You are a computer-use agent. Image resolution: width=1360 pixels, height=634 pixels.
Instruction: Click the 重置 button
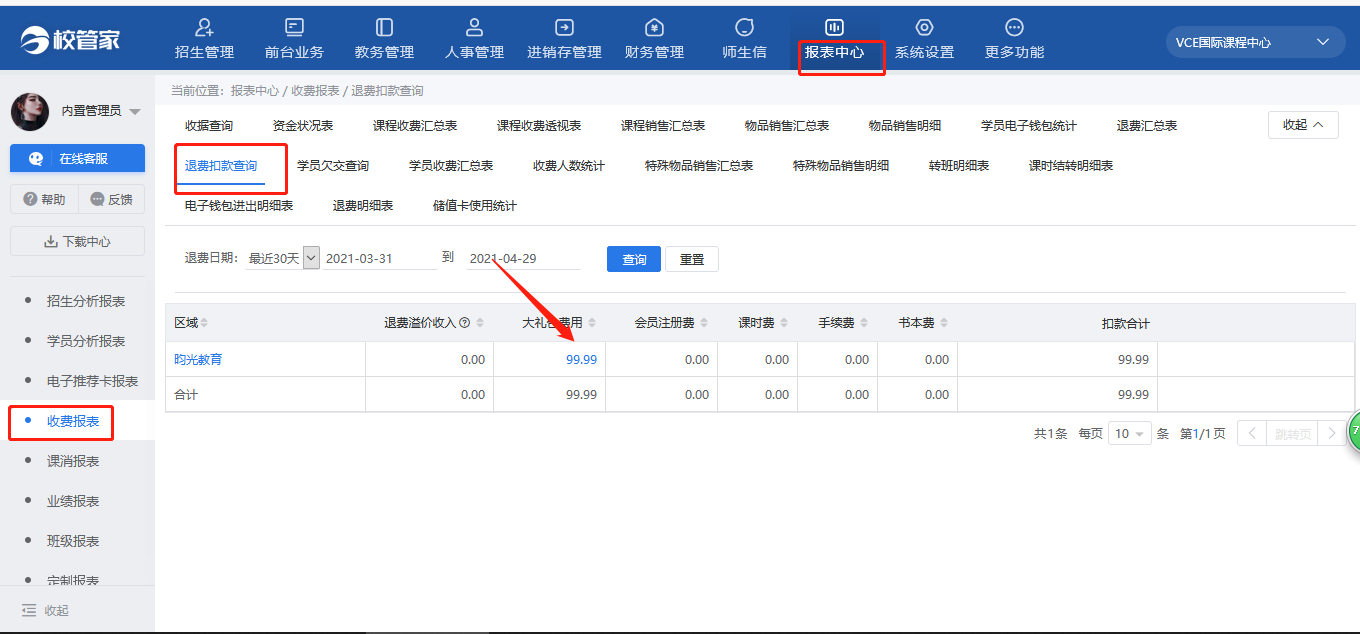692,259
